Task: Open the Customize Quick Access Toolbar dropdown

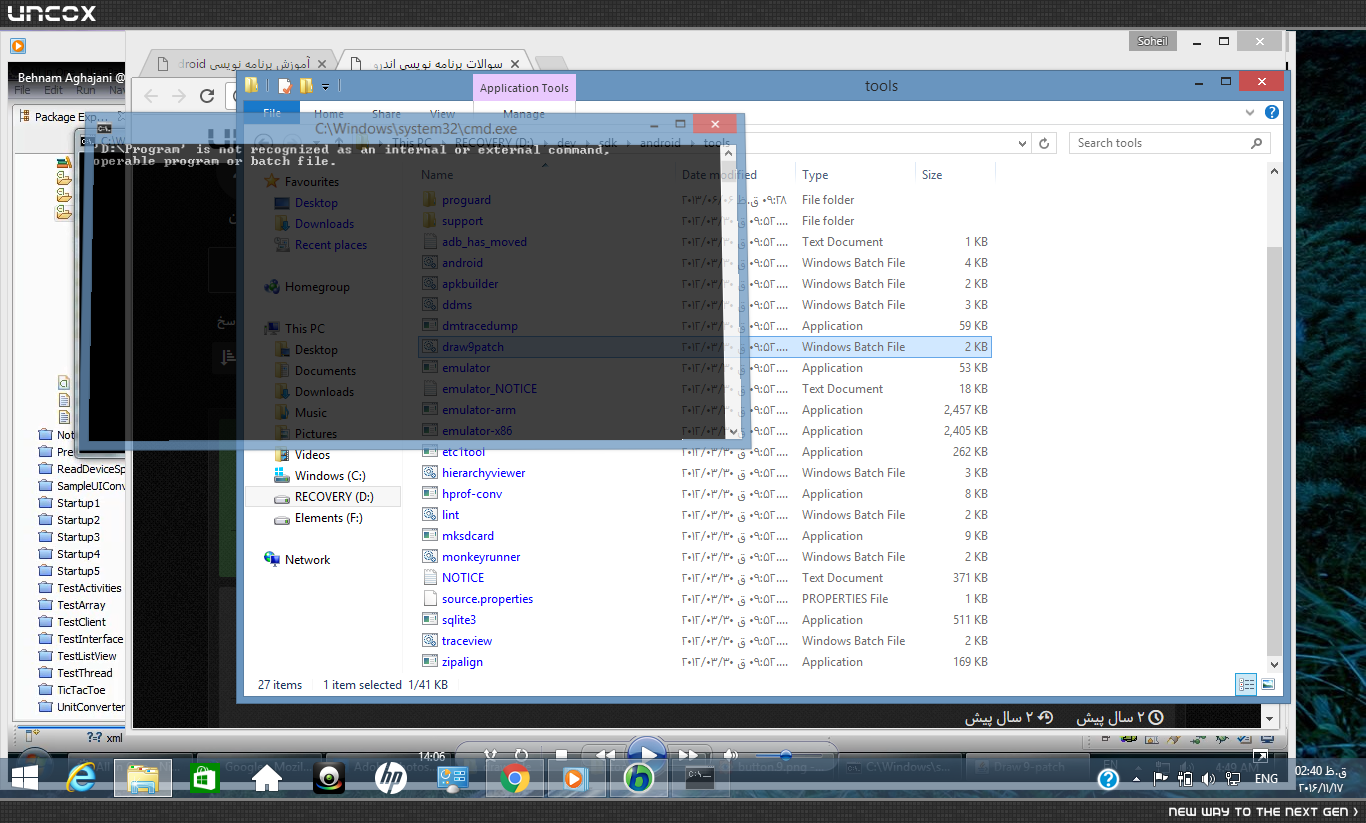Action: [x=326, y=87]
